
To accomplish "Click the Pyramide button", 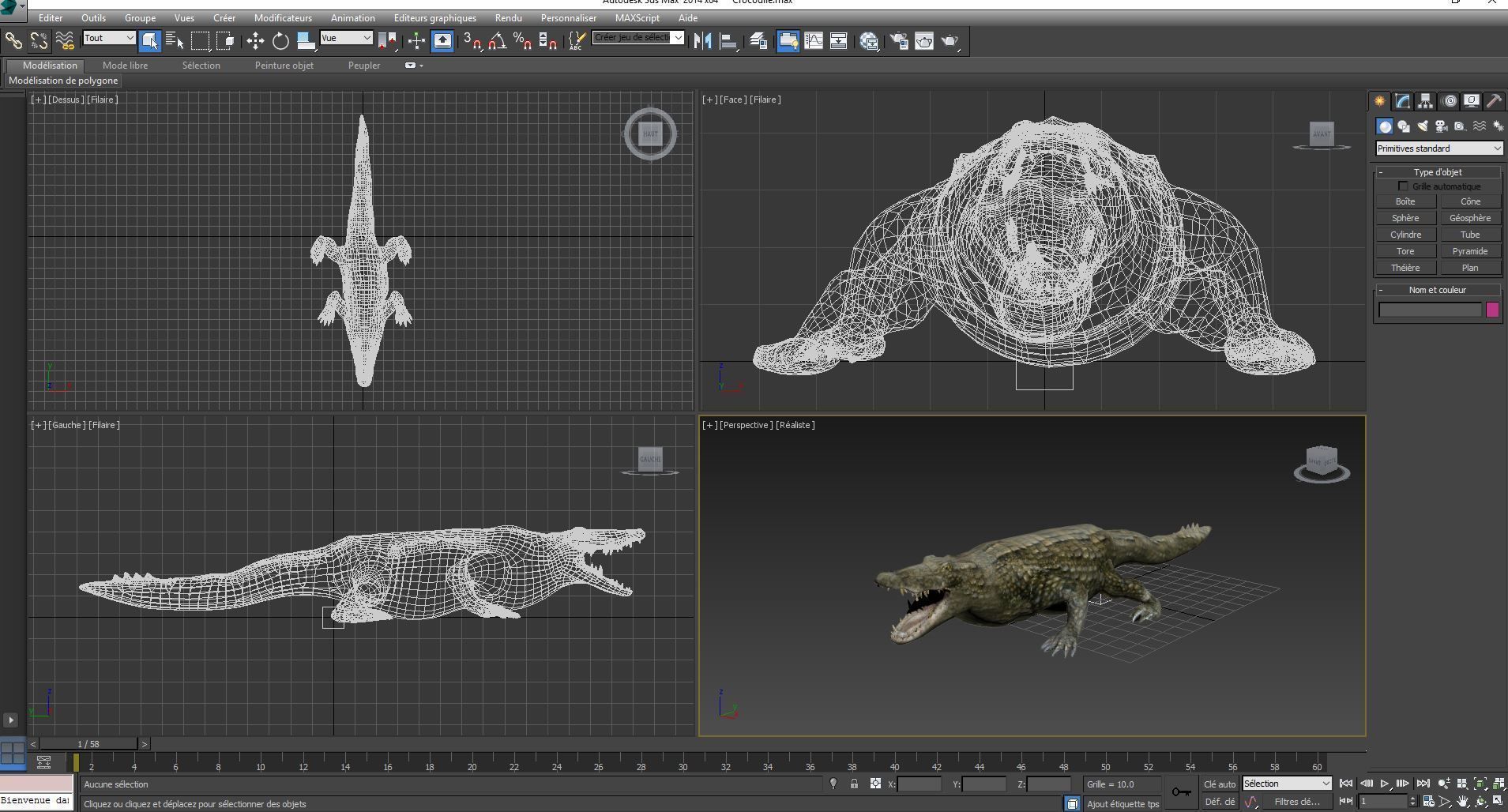I will 1470,251.
